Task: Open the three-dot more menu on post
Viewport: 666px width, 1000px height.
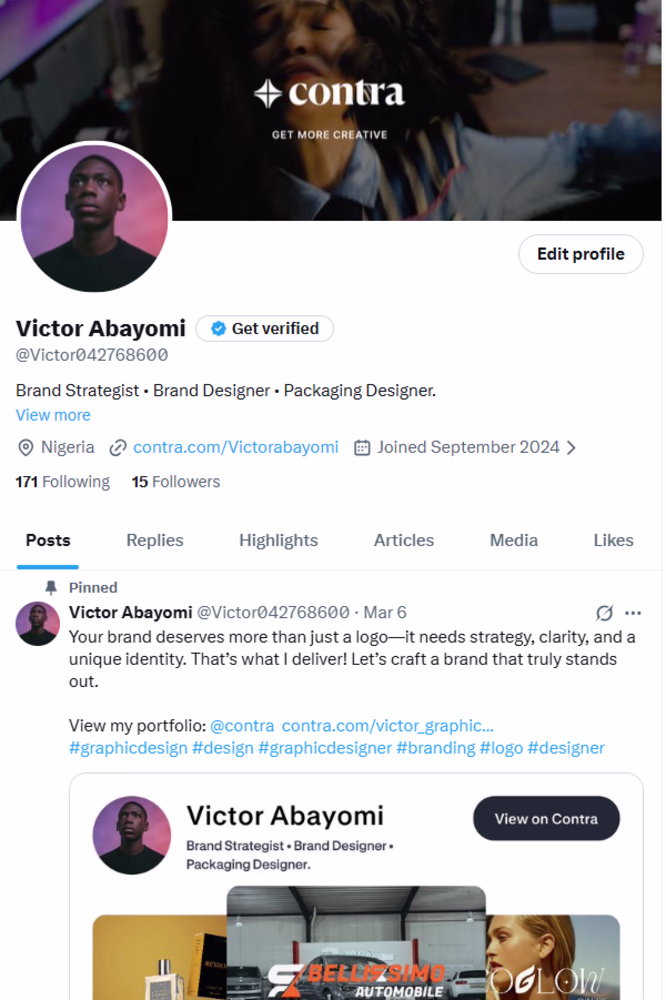Action: click(x=633, y=613)
